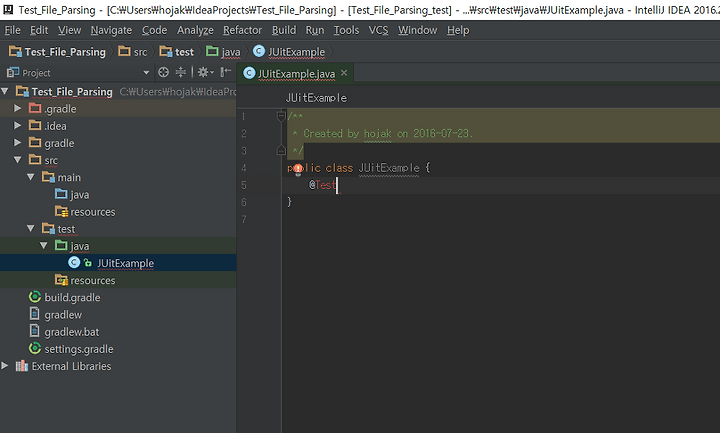The width and height of the screenshot is (720, 433).
Task: Click the Scroll from Source target icon
Action: click(163, 72)
